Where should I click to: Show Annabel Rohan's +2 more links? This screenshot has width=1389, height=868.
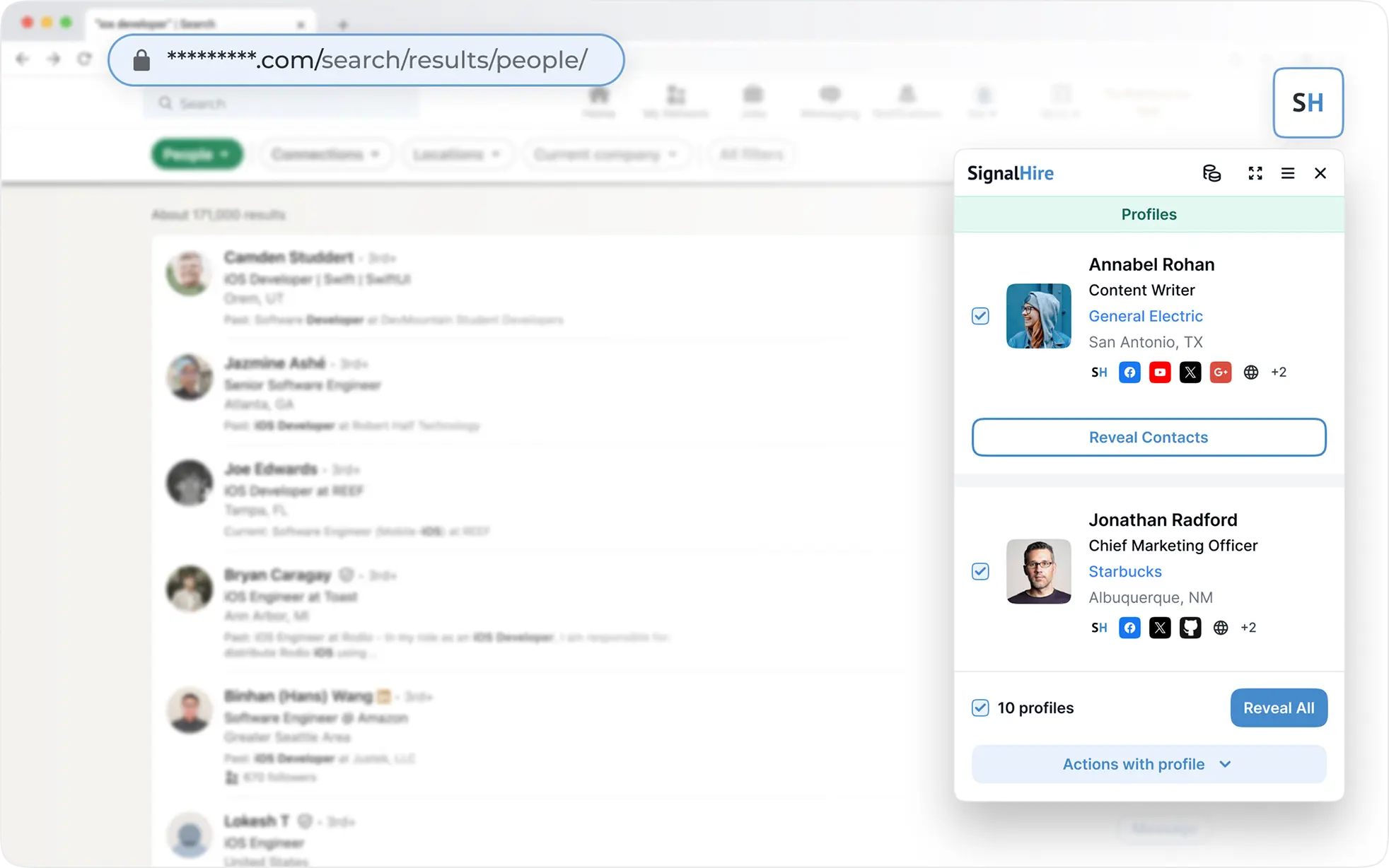tap(1279, 373)
